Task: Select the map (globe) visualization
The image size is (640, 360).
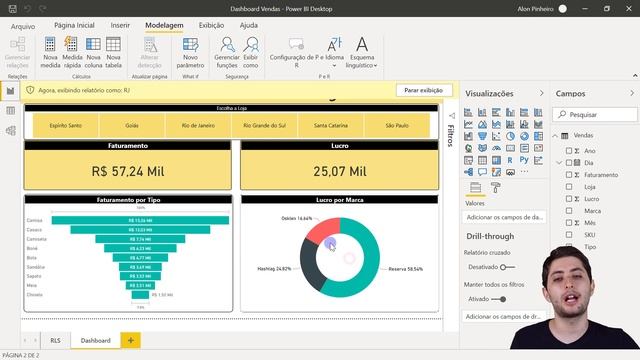Action: (x=468, y=148)
